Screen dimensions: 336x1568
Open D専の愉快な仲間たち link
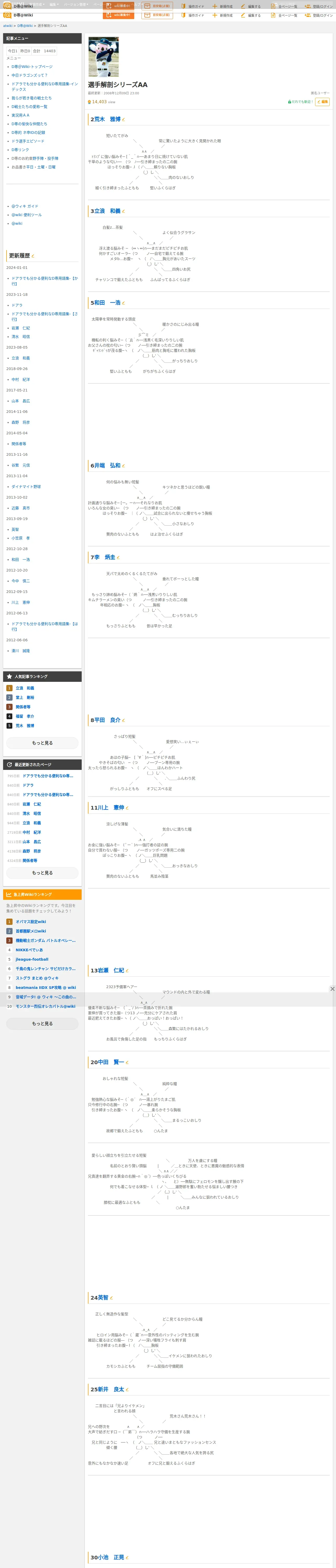click(29, 124)
